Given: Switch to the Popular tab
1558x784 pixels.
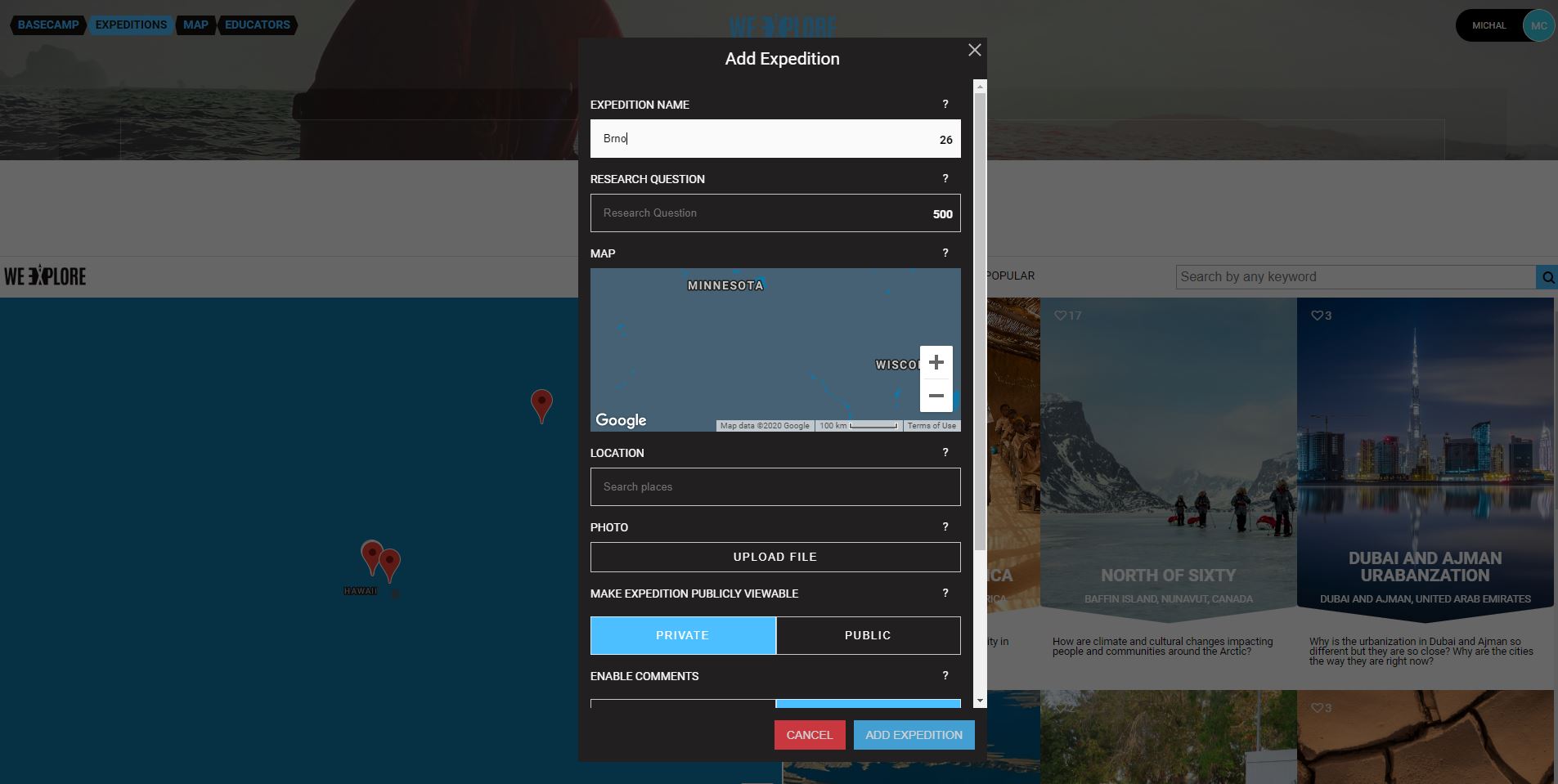Looking at the screenshot, I should [1010, 276].
